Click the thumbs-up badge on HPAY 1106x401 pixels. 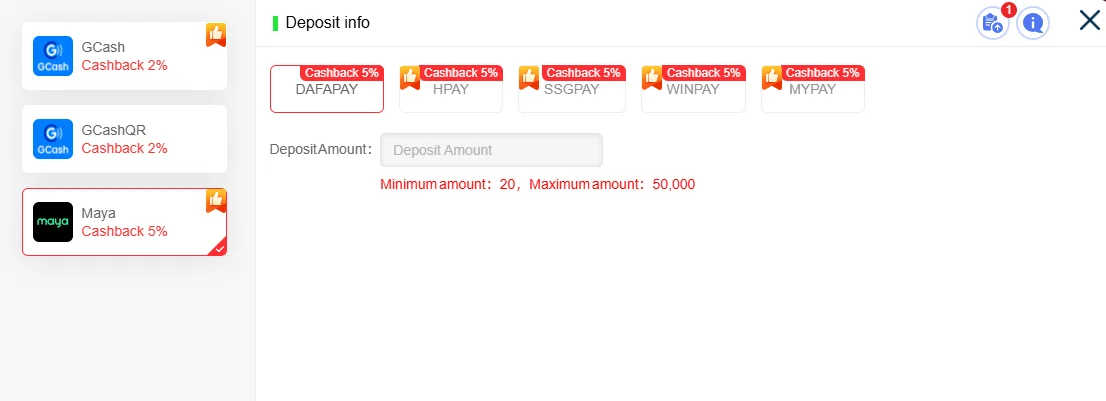pos(410,78)
